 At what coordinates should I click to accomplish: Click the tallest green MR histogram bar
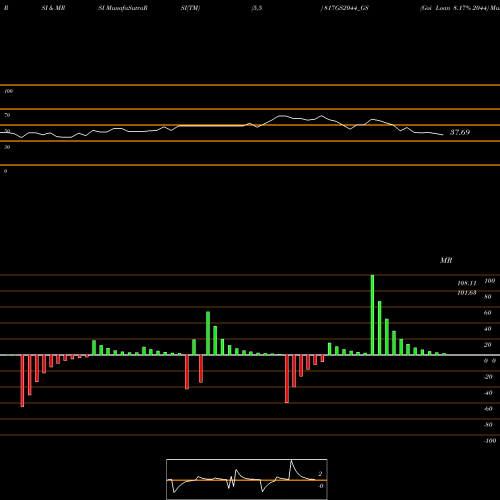pyautogui.click(x=372, y=315)
